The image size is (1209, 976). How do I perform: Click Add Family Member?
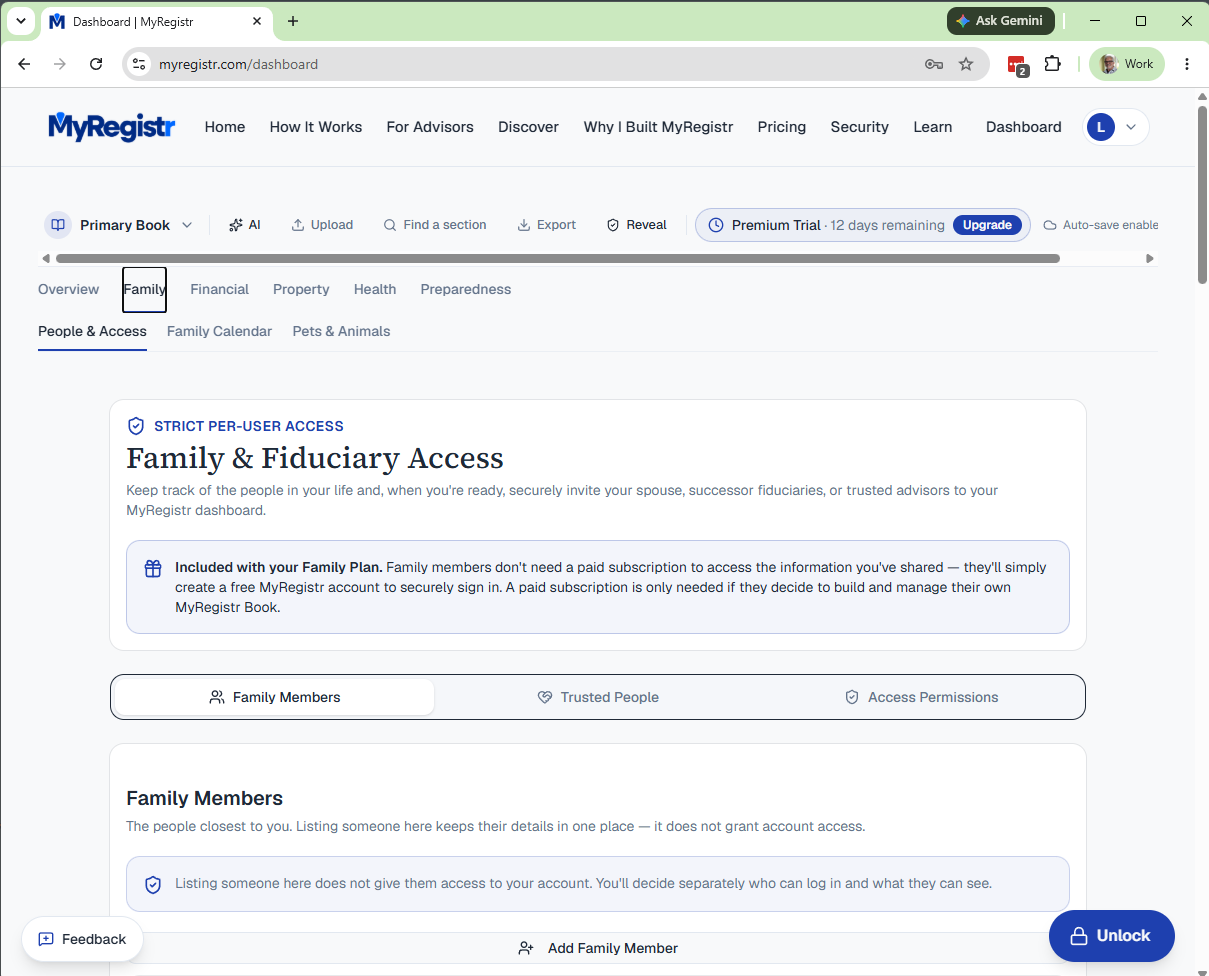[x=598, y=948]
